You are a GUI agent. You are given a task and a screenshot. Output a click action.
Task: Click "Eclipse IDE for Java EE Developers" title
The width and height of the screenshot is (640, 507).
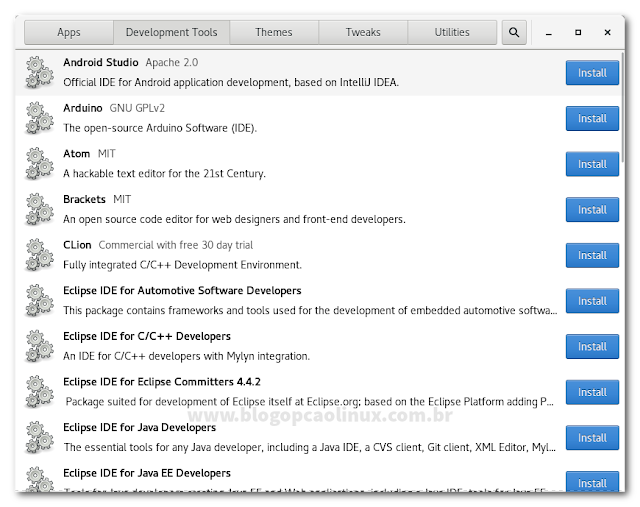(147, 474)
